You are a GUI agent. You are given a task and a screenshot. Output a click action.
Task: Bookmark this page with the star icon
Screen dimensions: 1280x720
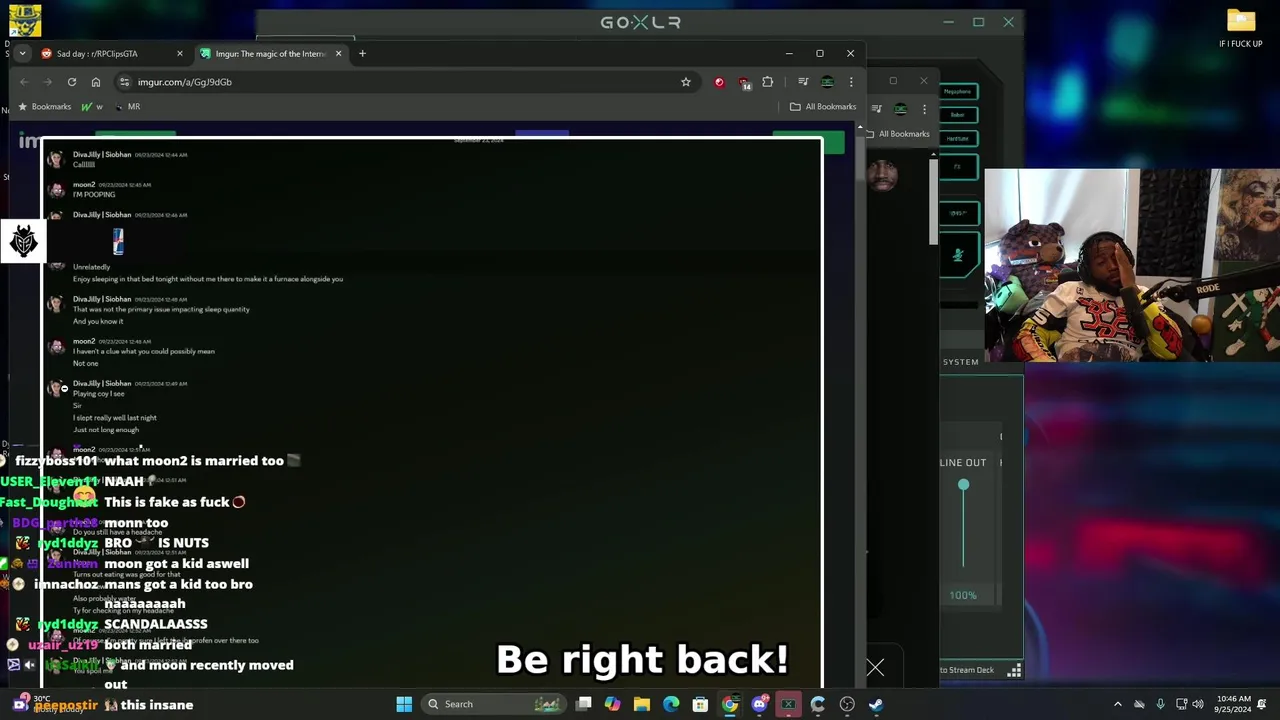(x=686, y=82)
